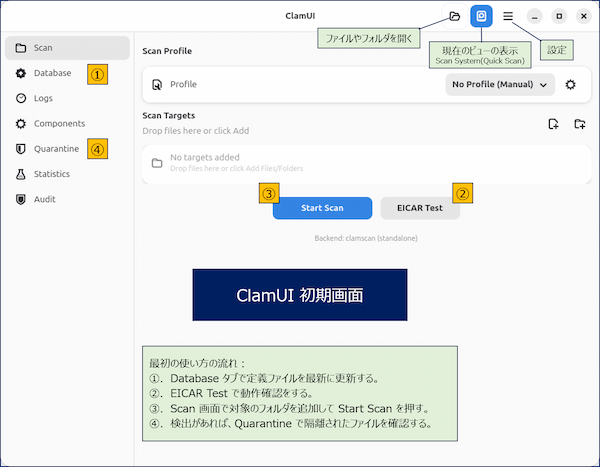Click the ClamUI window title

300,16
